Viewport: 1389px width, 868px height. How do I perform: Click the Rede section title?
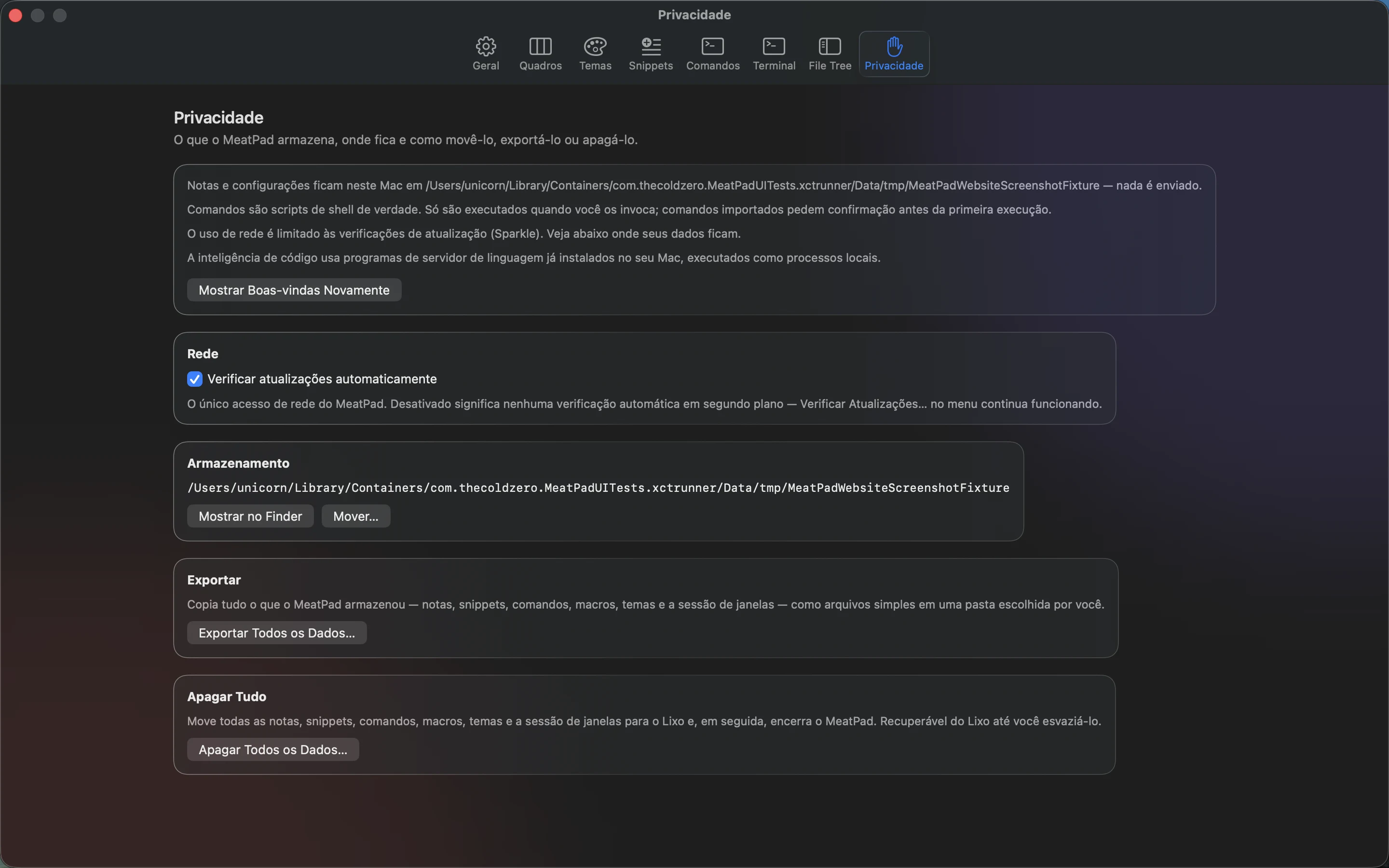tap(203, 353)
